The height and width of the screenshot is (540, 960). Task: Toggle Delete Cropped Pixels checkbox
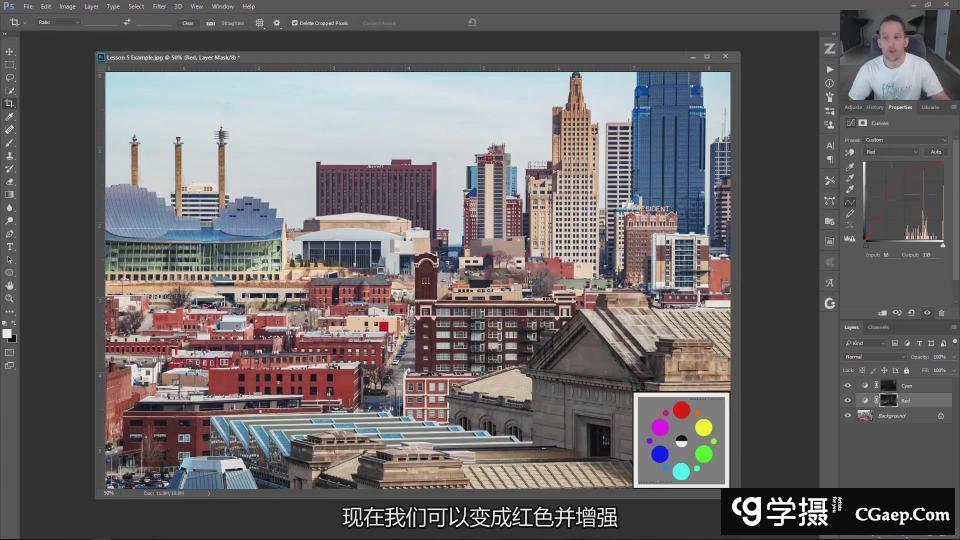(x=294, y=22)
